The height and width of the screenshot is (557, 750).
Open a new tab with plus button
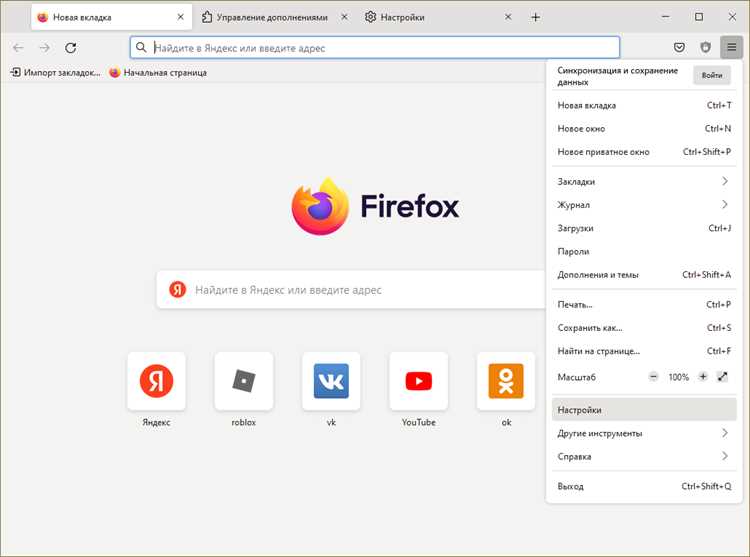click(x=536, y=18)
